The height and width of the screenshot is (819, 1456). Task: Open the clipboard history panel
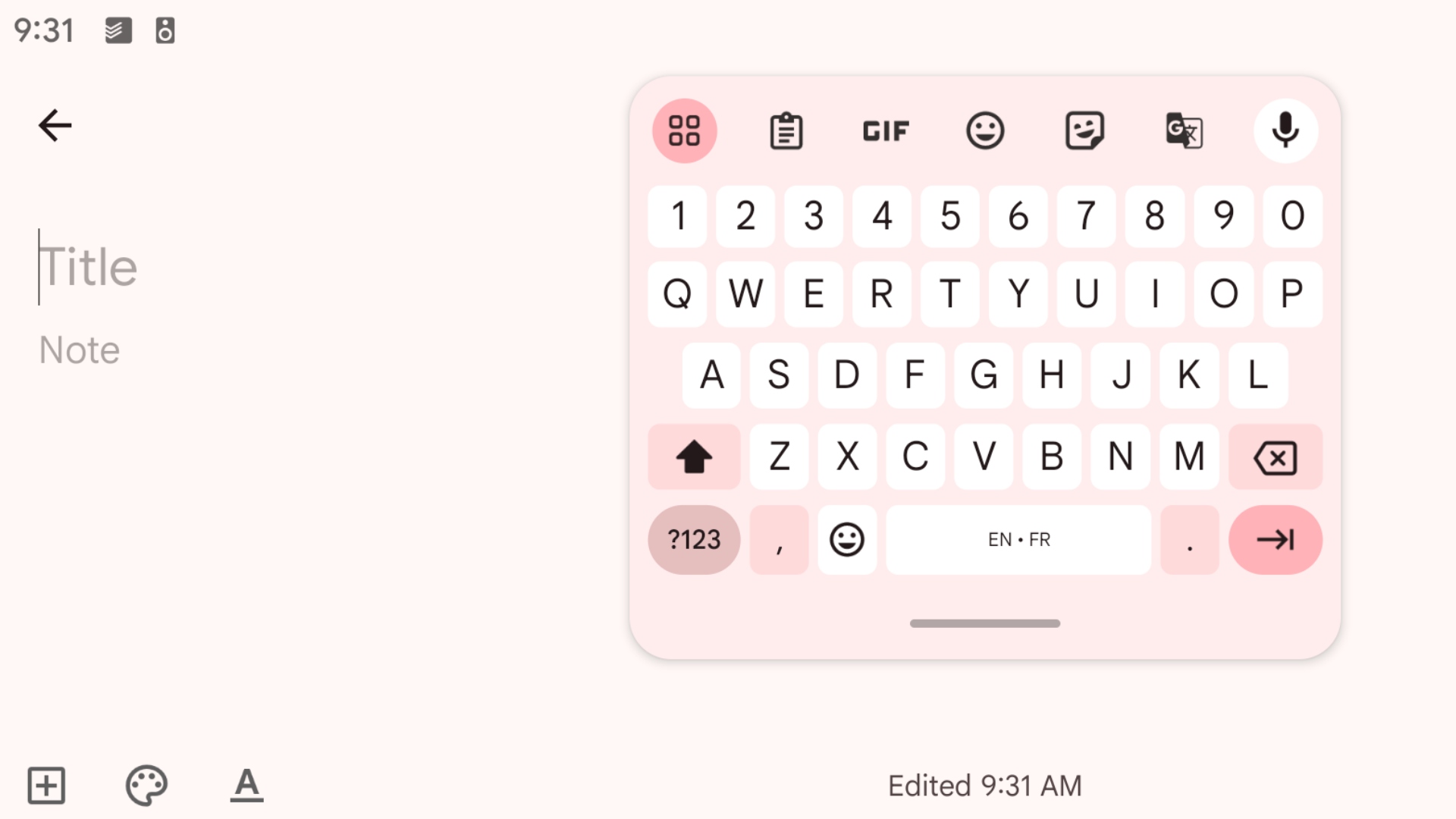(786, 130)
